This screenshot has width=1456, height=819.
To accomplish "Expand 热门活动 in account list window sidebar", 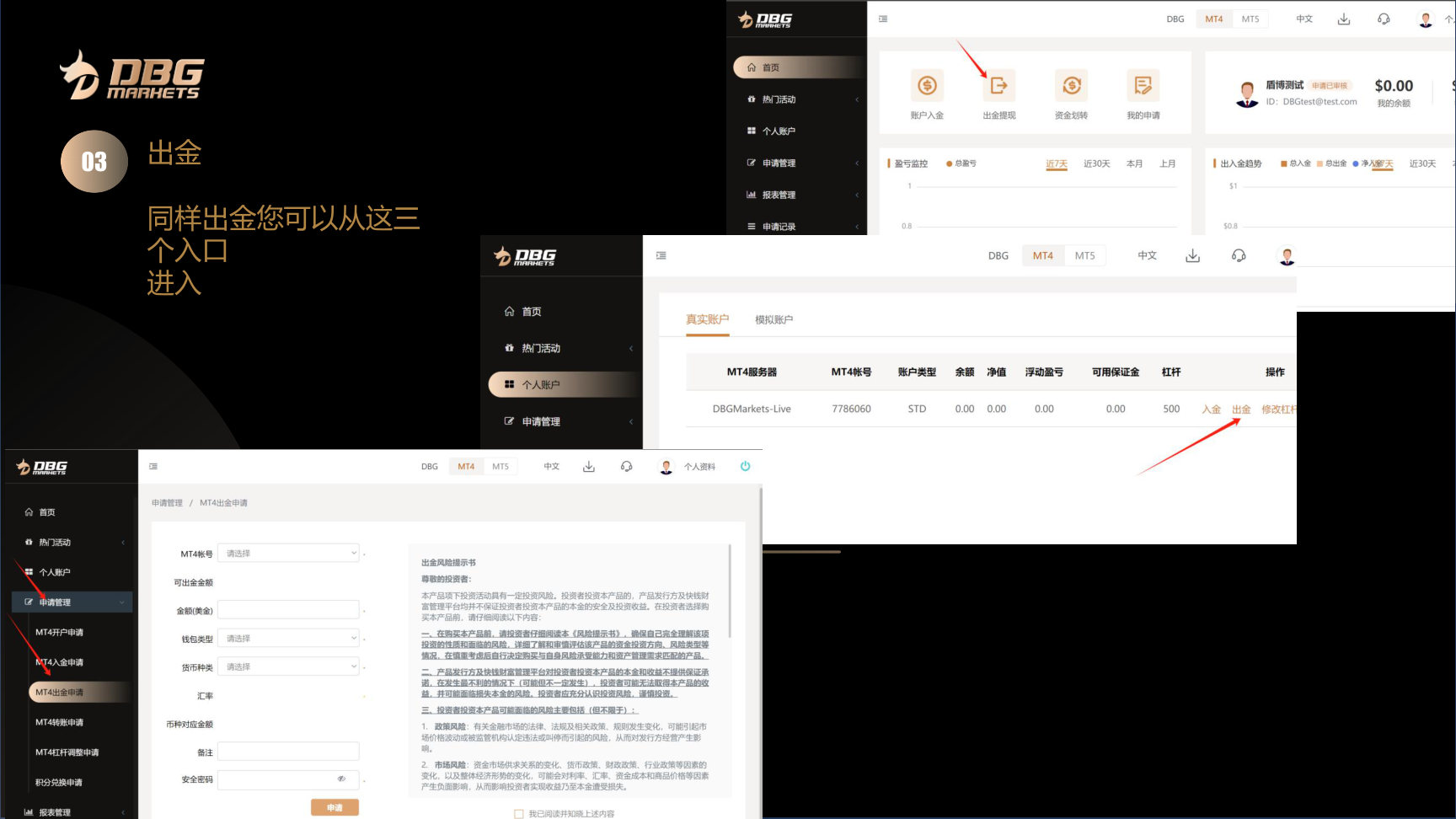I will click(x=565, y=348).
